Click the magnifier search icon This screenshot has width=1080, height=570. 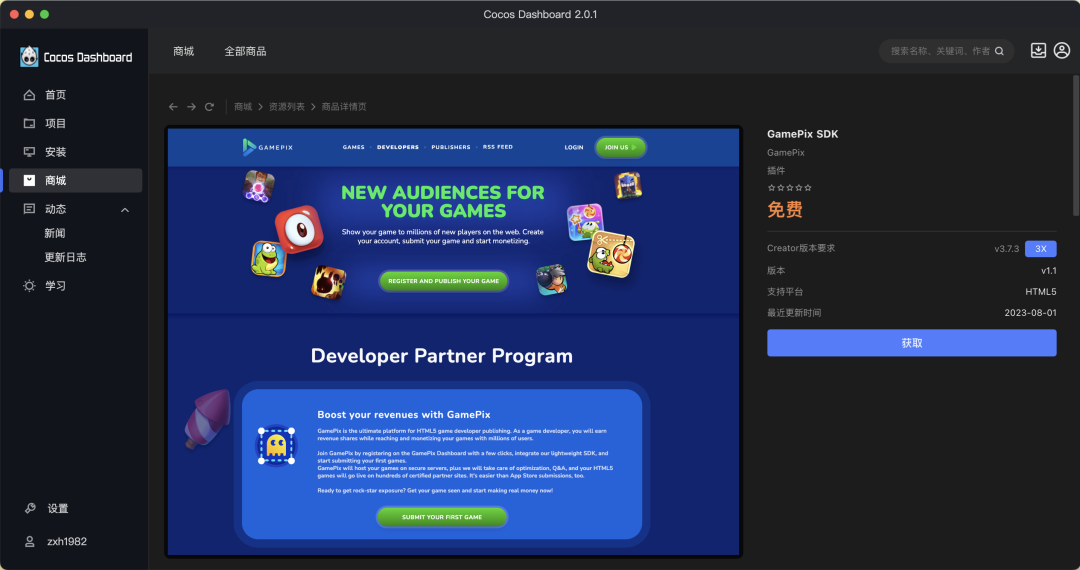tap(999, 51)
